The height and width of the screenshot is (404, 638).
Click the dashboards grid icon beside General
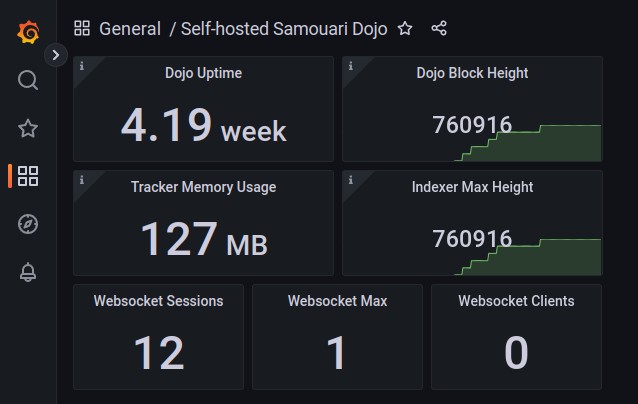tap(82, 28)
